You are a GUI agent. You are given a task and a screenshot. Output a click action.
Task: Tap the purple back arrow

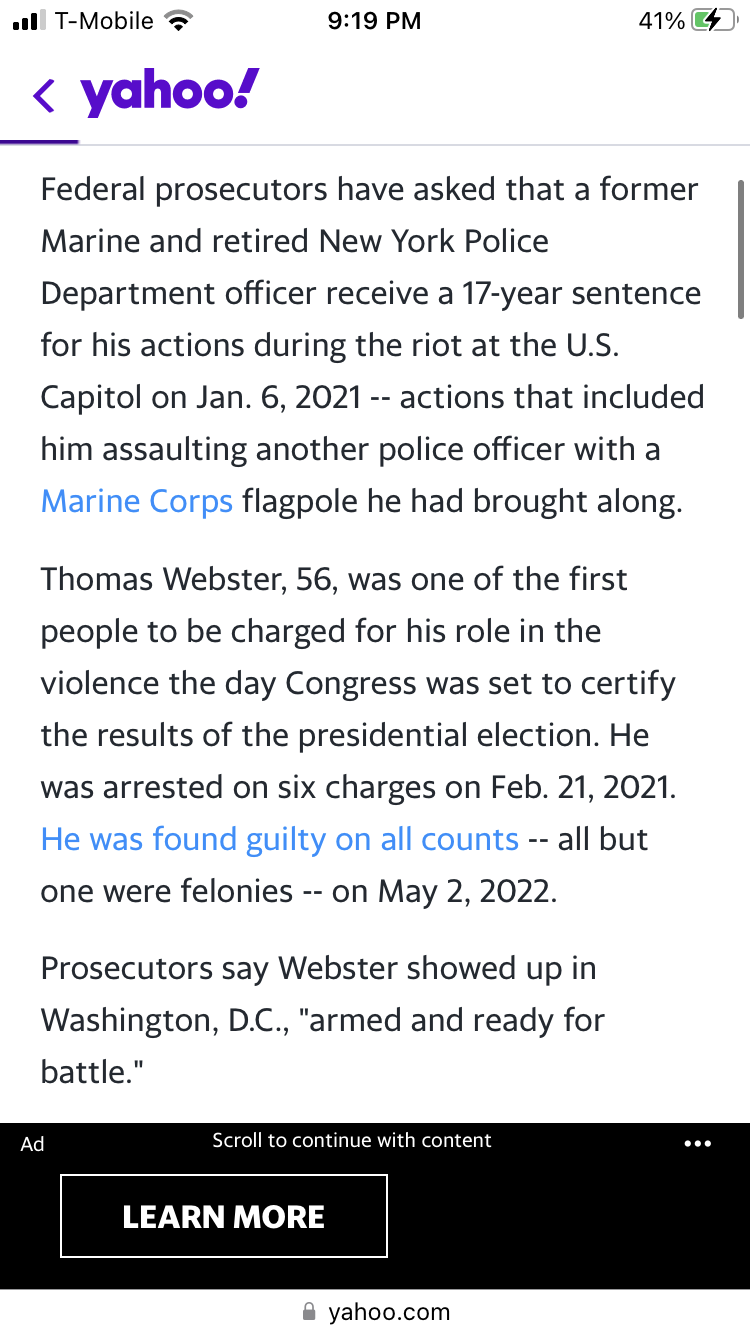point(44,96)
